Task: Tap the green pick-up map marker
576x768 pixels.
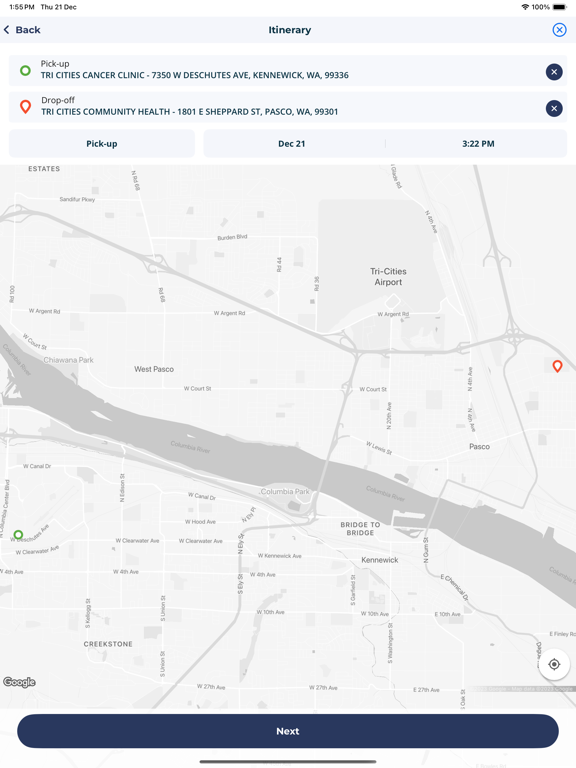Action: click(18, 534)
